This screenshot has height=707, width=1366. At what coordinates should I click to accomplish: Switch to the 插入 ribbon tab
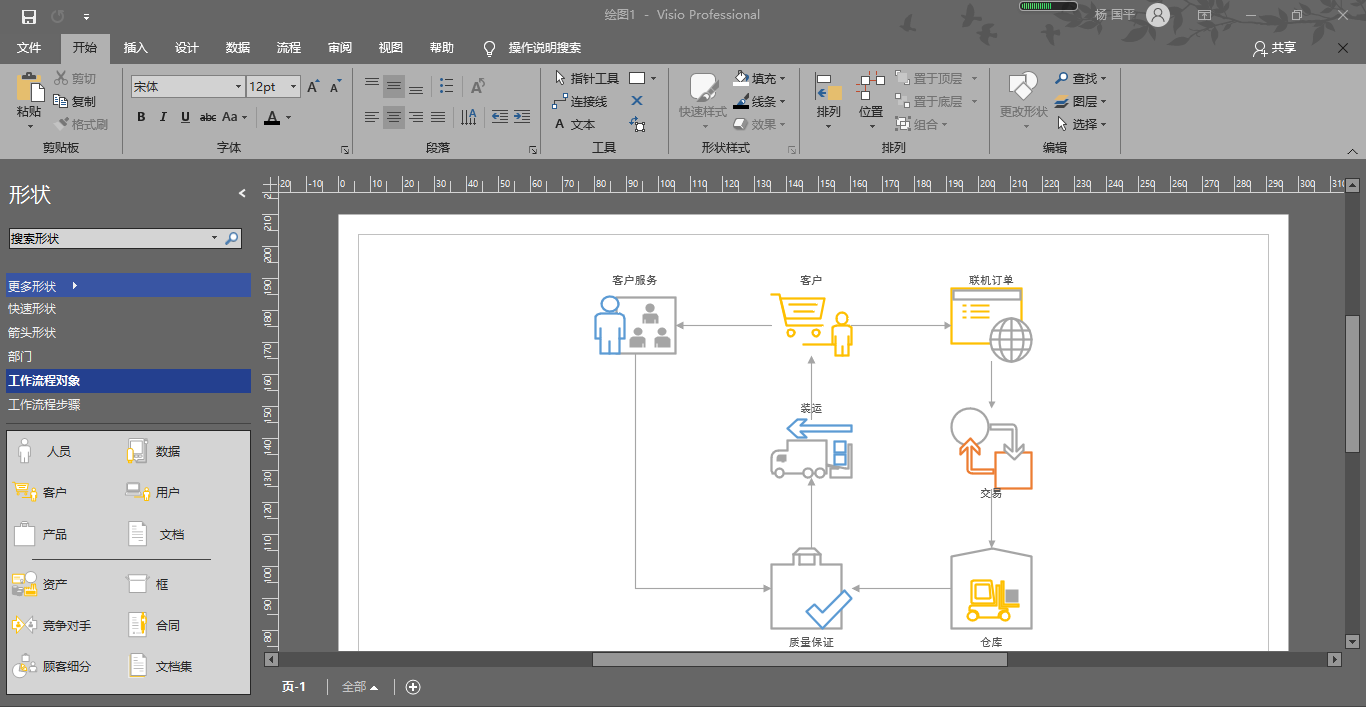point(135,48)
